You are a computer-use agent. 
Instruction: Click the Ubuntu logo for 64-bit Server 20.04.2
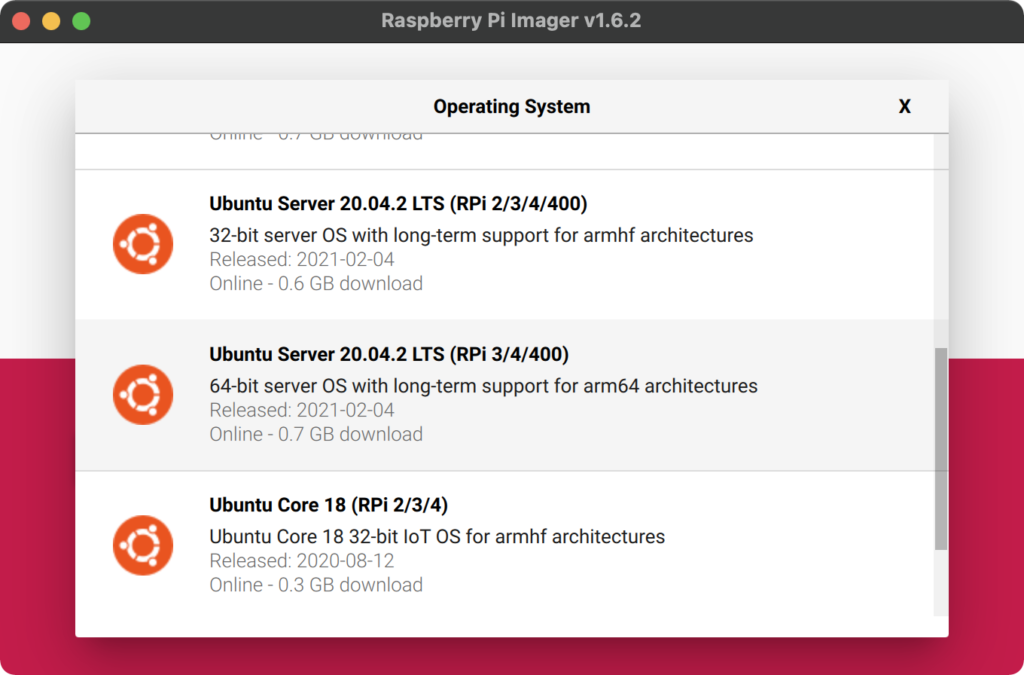143,394
